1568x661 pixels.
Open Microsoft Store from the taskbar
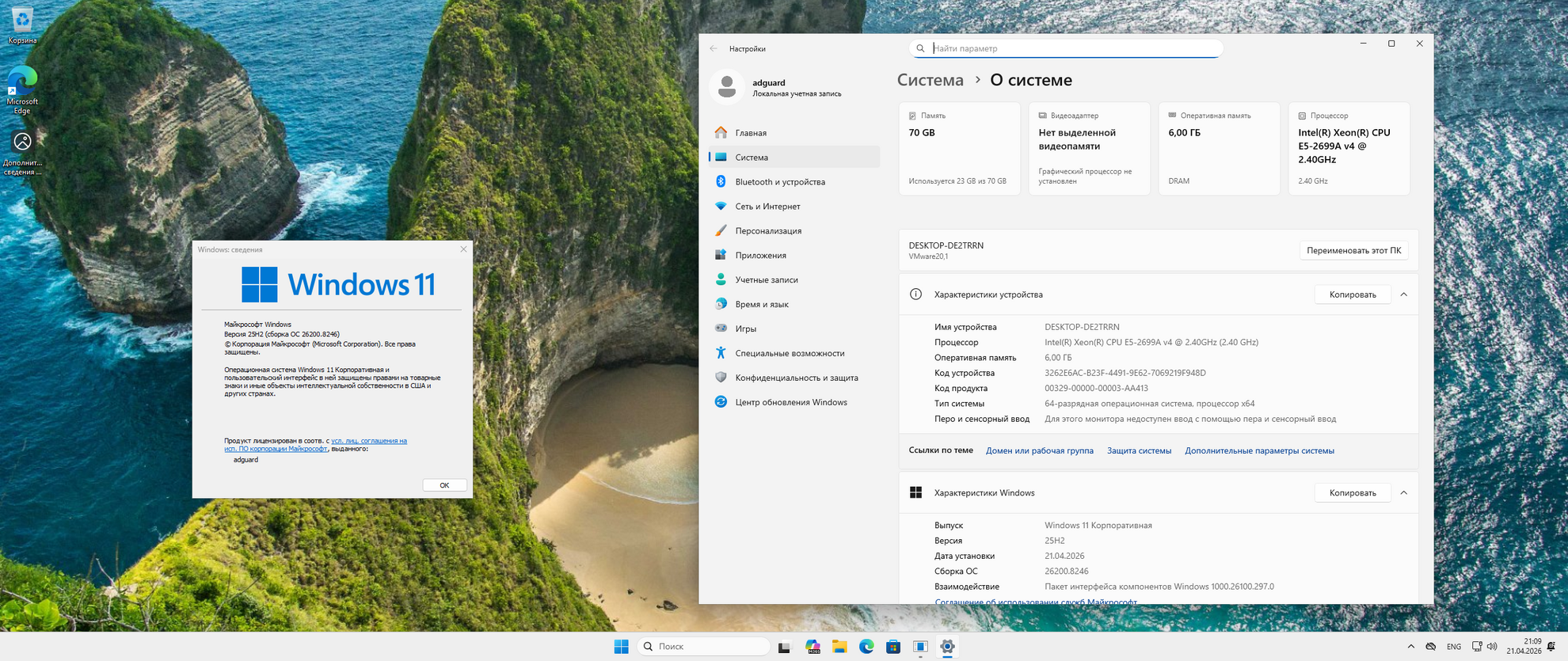[x=893, y=647]
